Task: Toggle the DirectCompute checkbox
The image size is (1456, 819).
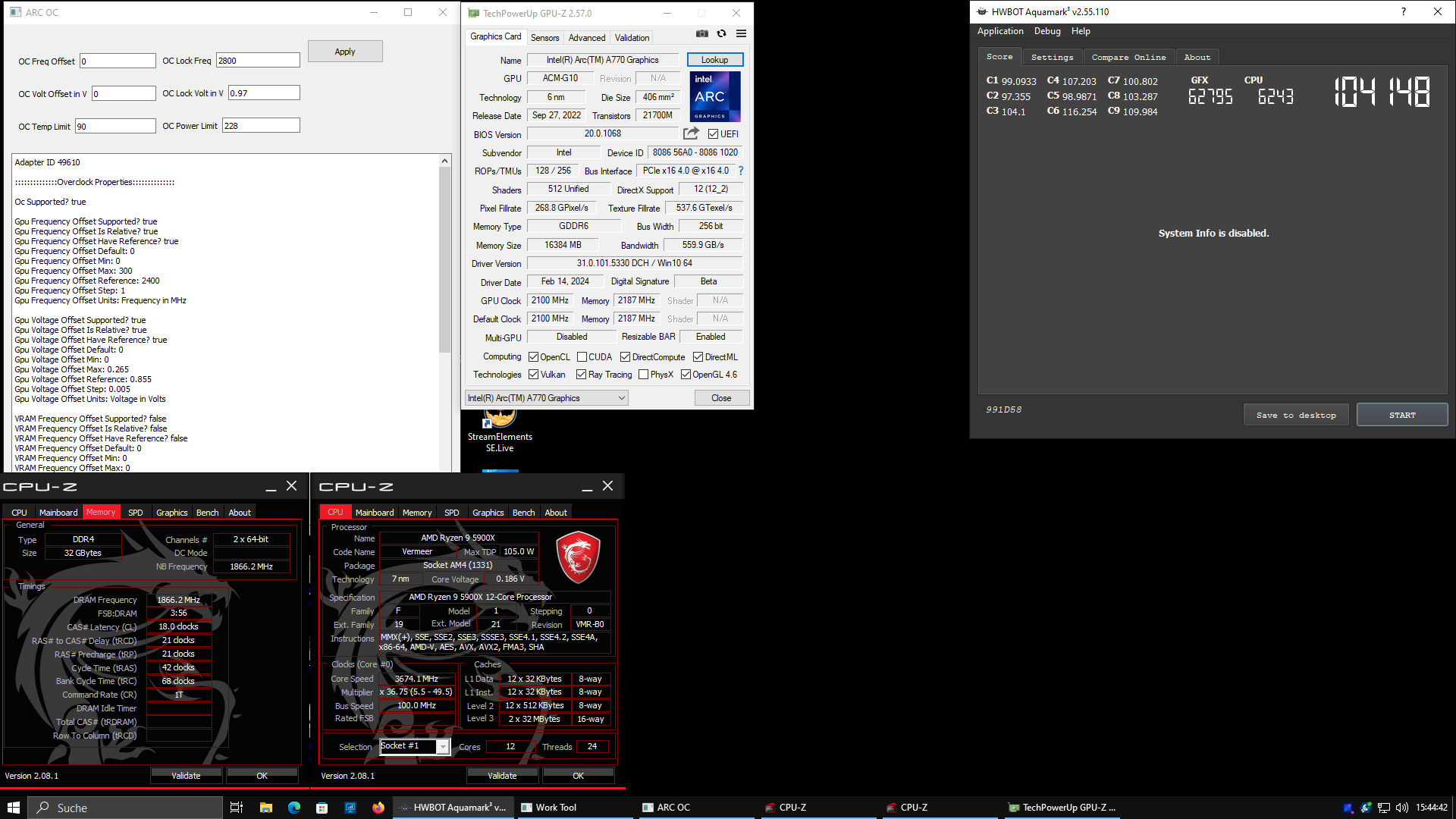Action: tap(626, 357)
